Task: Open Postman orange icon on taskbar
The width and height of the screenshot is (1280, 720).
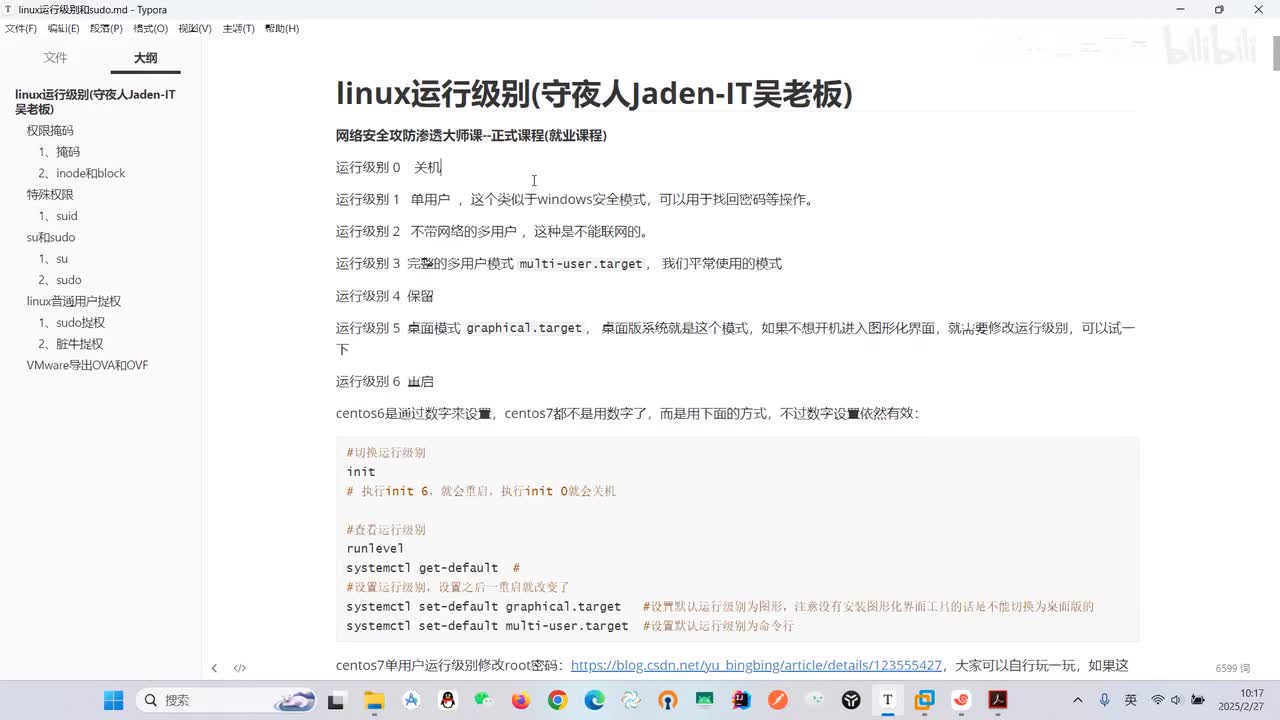Action: [777, 700]
